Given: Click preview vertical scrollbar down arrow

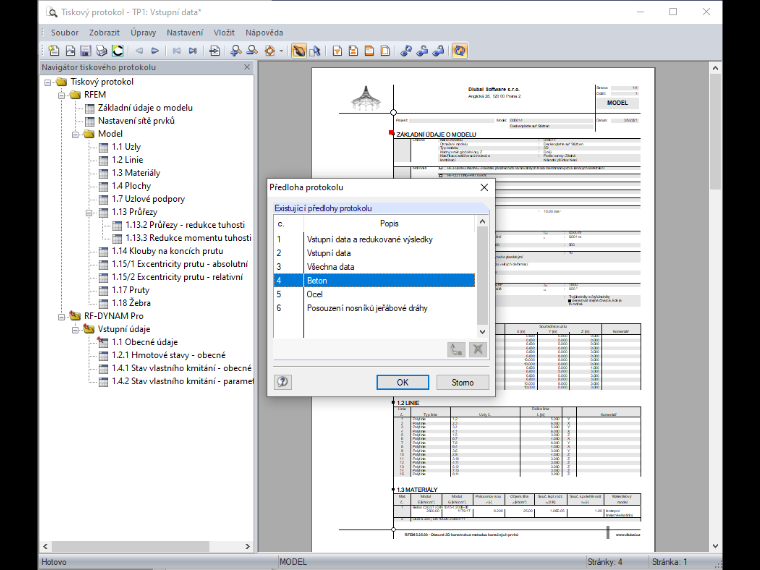Looking at the screenshot, I should (715, 546).
